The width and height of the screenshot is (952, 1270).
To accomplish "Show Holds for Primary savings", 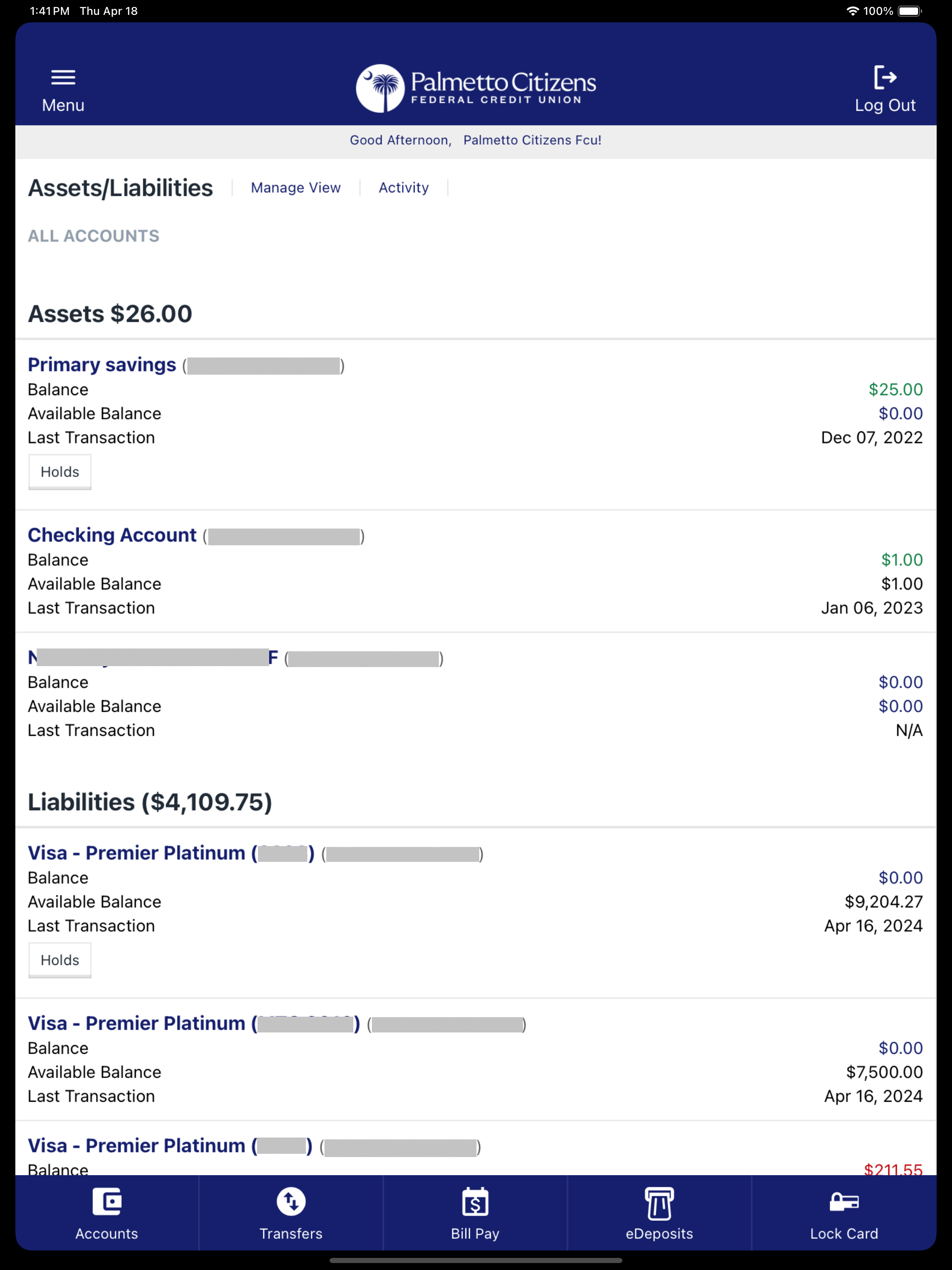I will [59, 472].
